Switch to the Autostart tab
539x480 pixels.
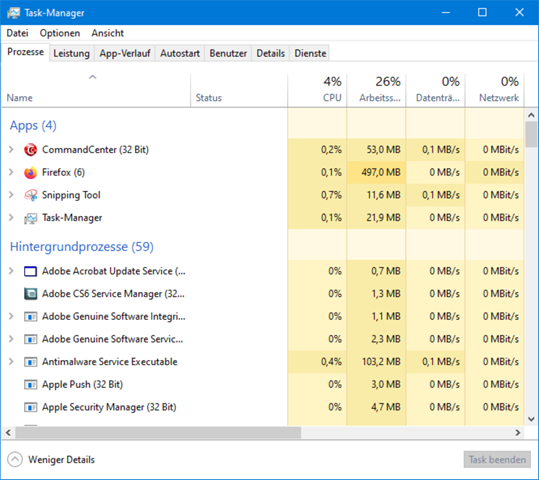(x=180, y=53)
